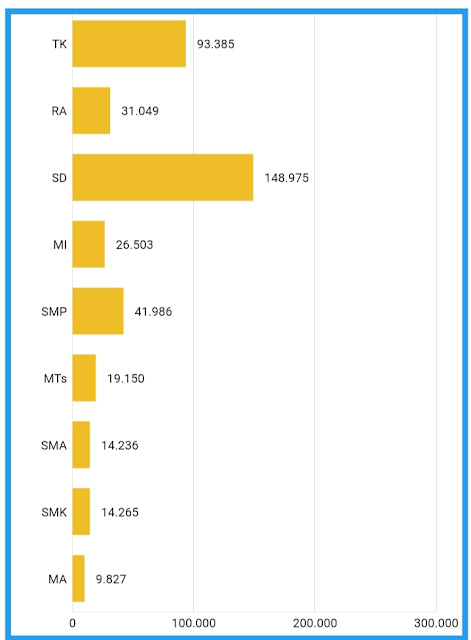Click the TK bar in the chart

coord(129,44)
